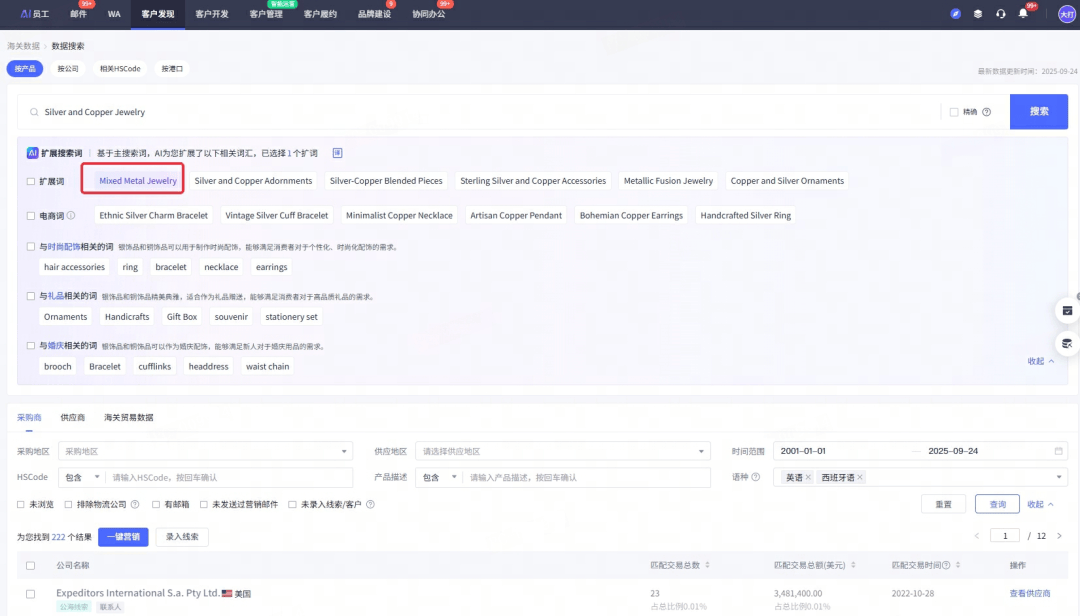Click the blue compass icon in top bar
1080x616 pixels.
[x=956, y=14]
